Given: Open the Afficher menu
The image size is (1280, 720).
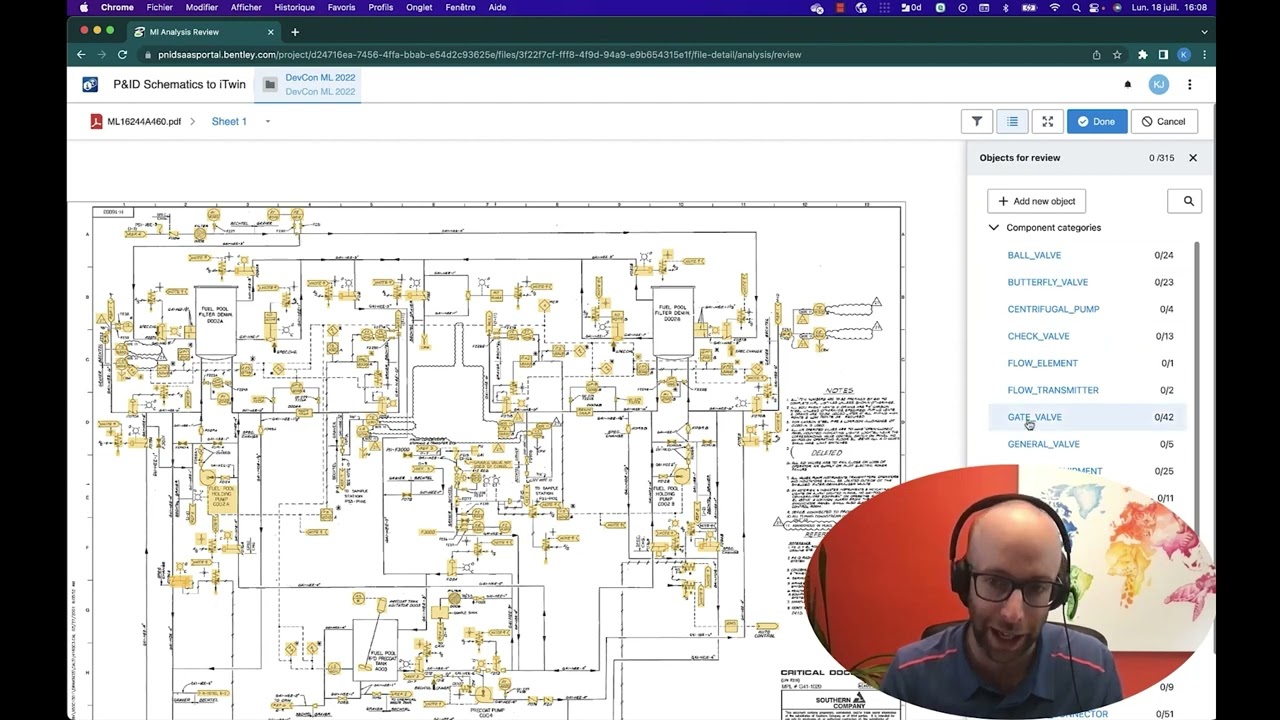Looking at the screenshot, I should [246, 7].
